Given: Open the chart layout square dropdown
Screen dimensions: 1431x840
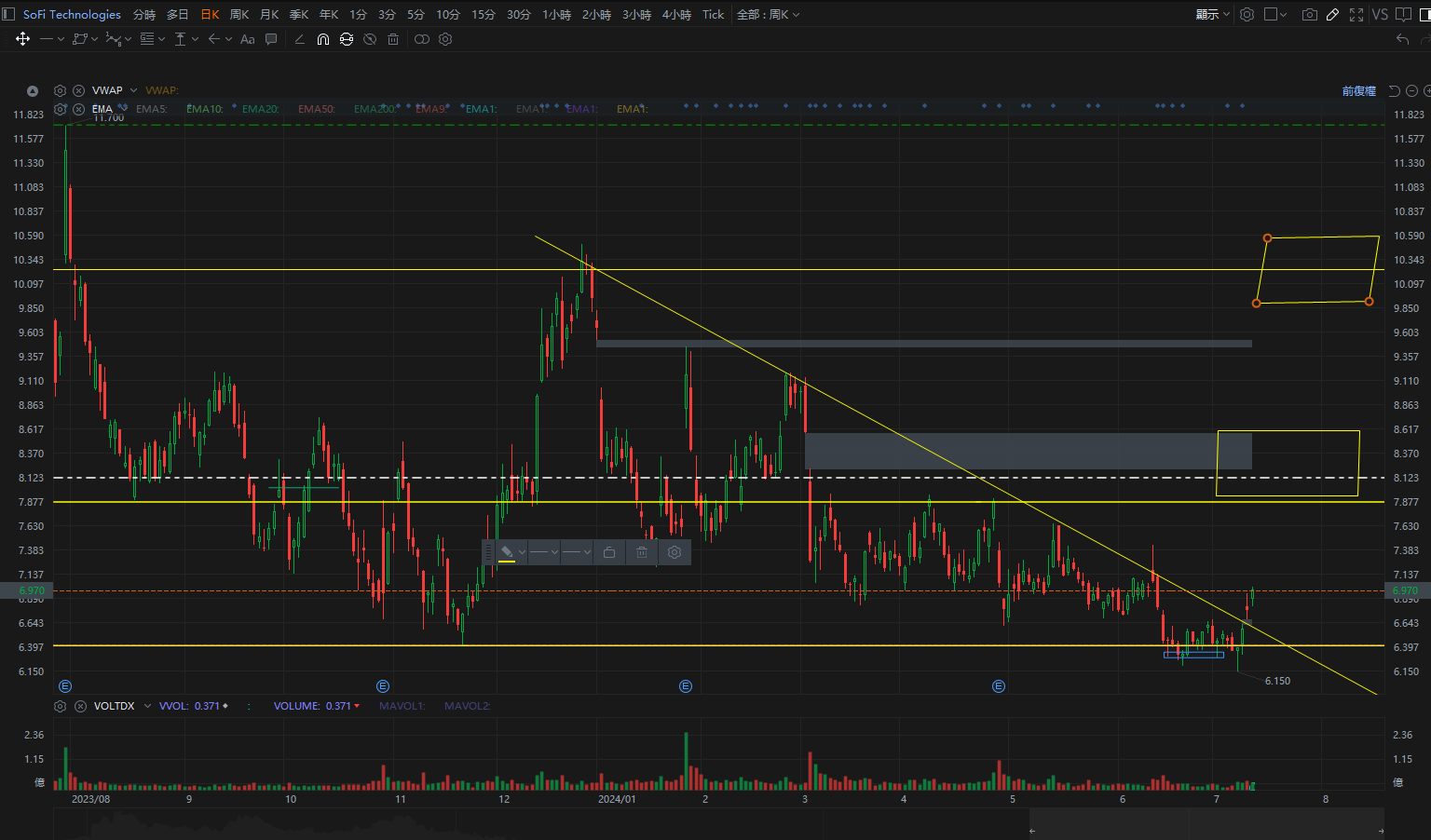Looking at the screenshot, I should point(1275,14).
